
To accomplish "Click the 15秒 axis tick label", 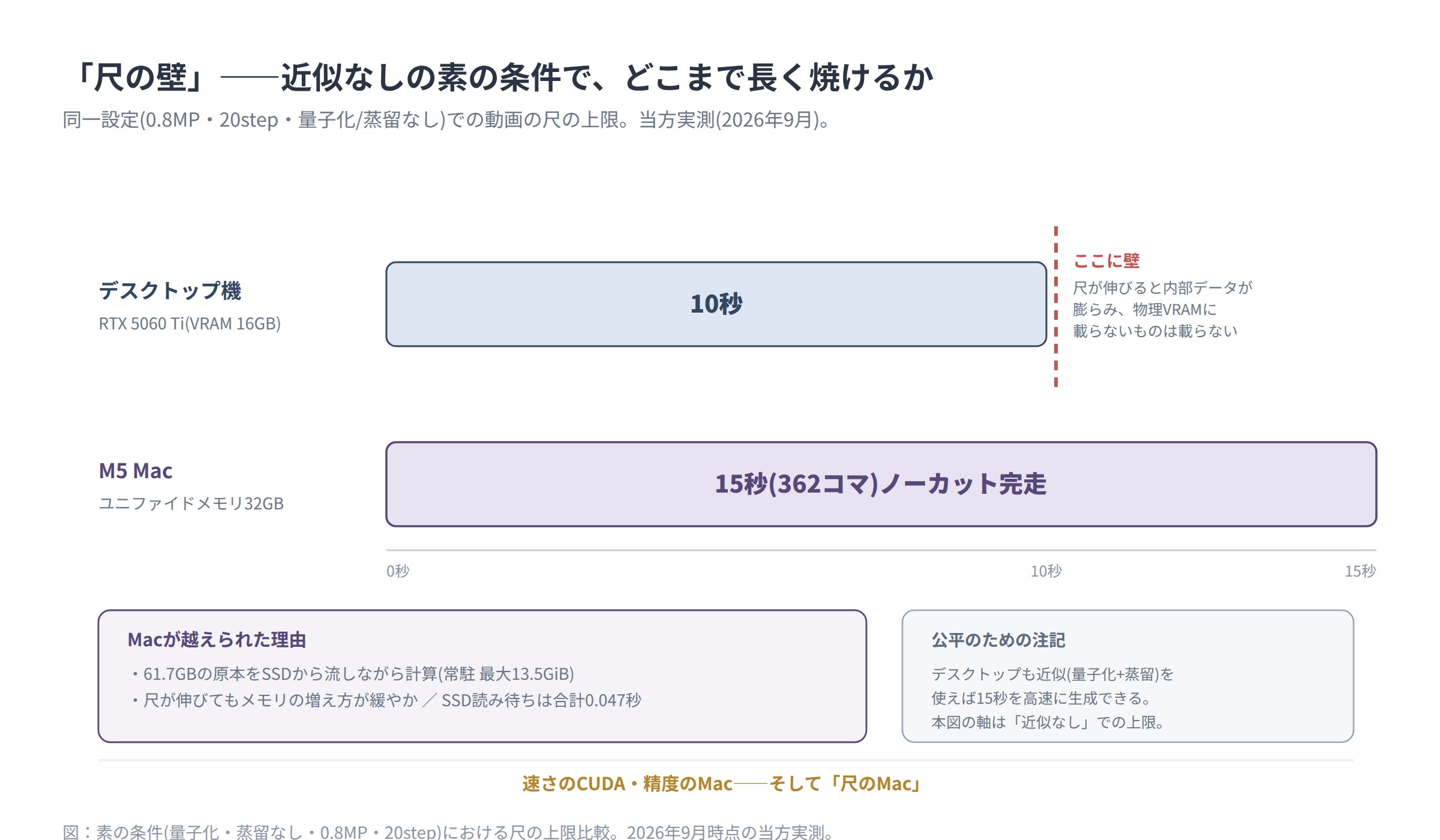I will click(x=1360, y=571).
